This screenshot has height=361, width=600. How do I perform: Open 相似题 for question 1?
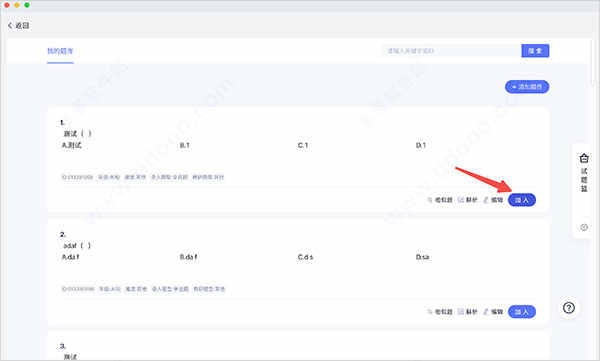coord(440,200)
